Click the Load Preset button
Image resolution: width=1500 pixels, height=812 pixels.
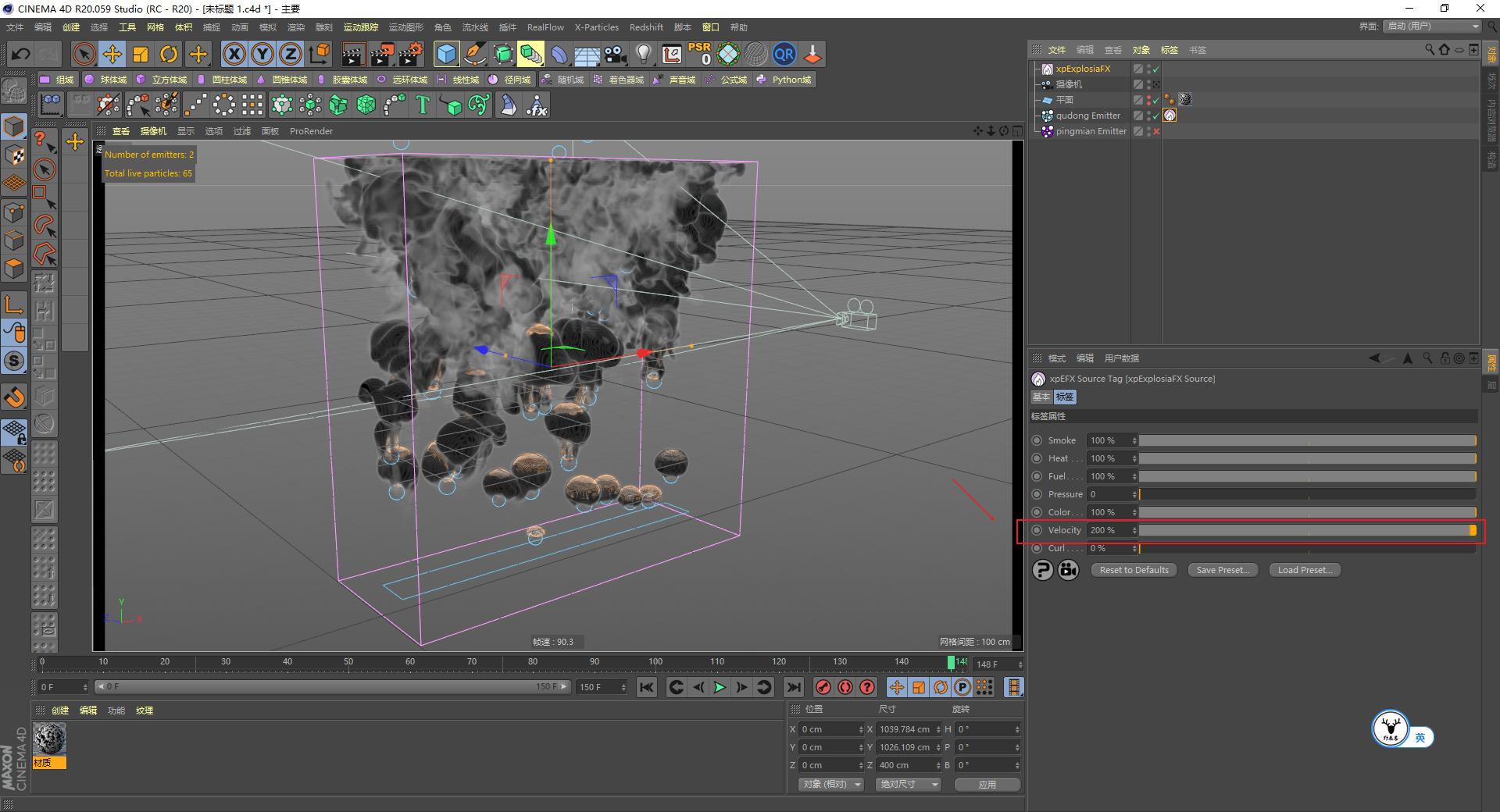[x=1304, y=569]
